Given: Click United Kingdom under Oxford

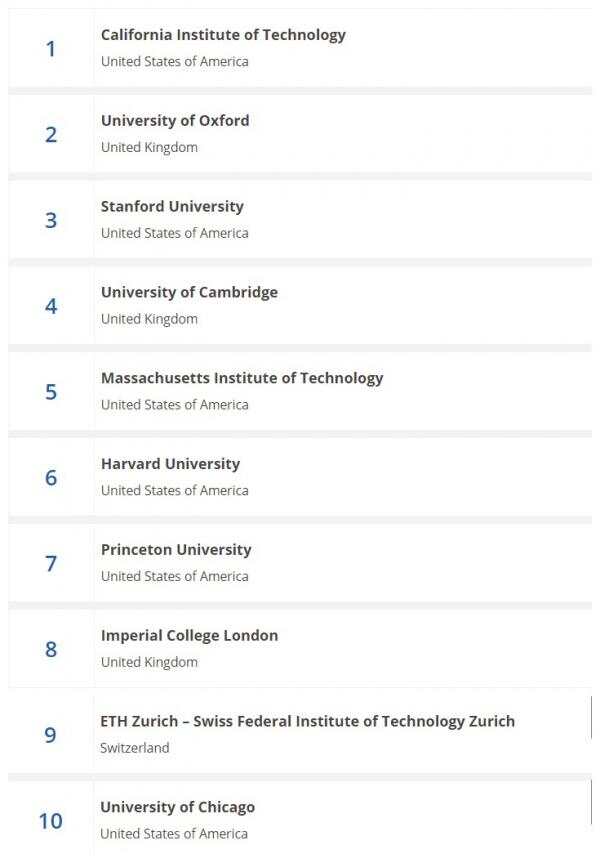Looking at the screenshot, I should click(149, 148).
